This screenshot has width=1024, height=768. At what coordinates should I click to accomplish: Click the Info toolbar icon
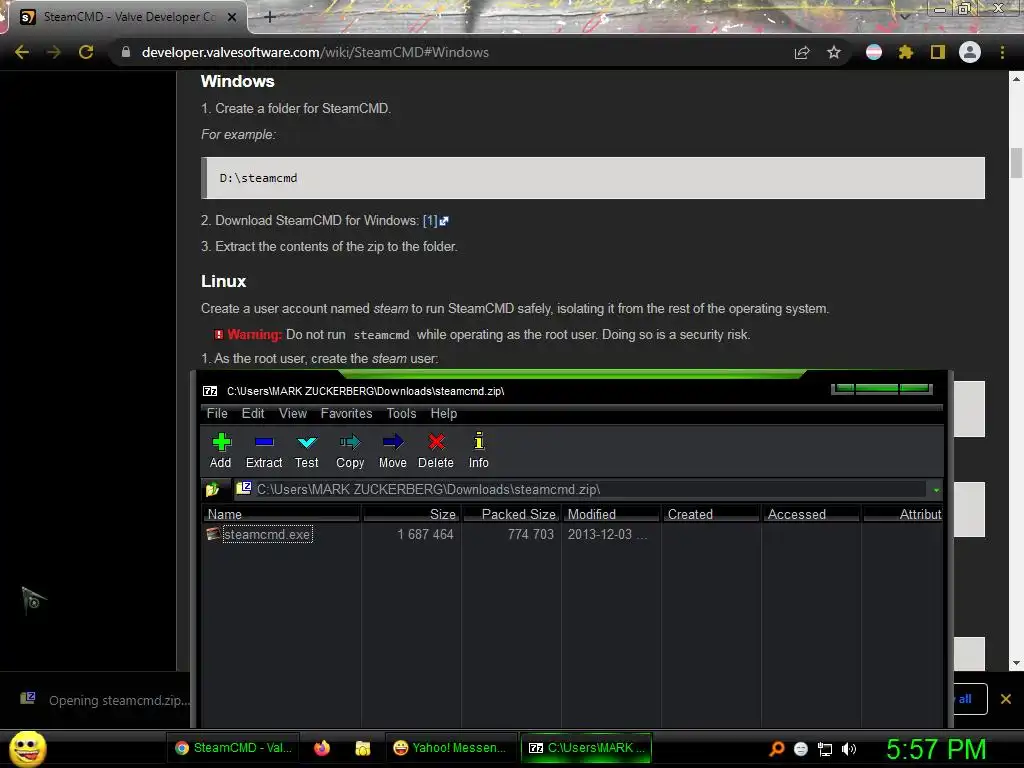click(x=479, y=451)
